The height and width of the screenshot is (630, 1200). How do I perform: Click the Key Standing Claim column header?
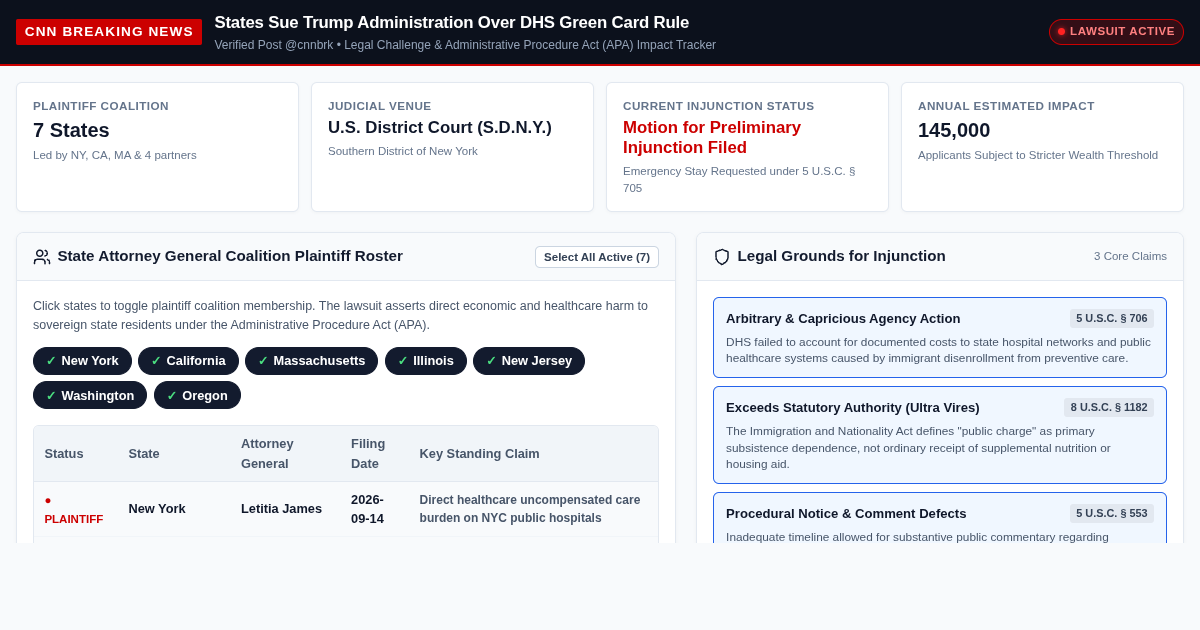(479, 454)
